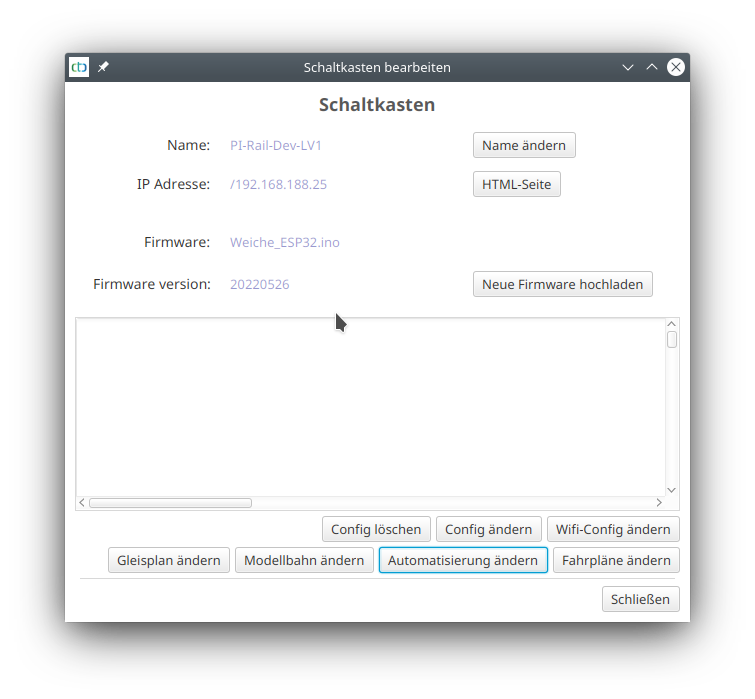
Task: Toggle the pin window icon
Action: (x=103, y=67)
